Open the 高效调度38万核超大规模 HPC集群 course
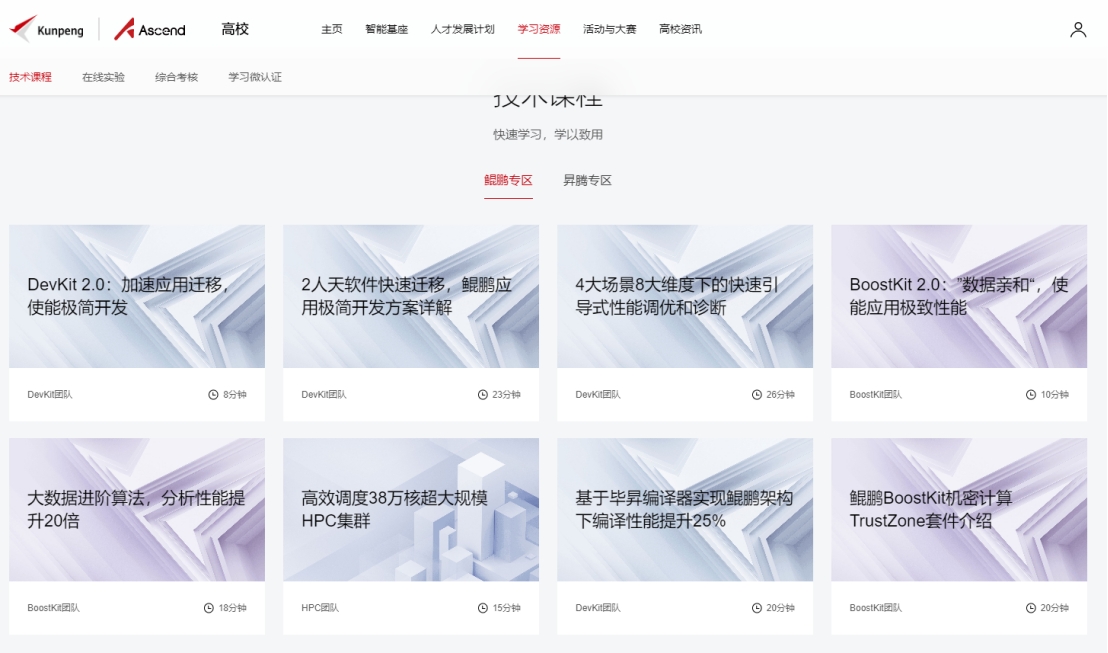This screenshot has width=1108, height=653. (410, 510)
